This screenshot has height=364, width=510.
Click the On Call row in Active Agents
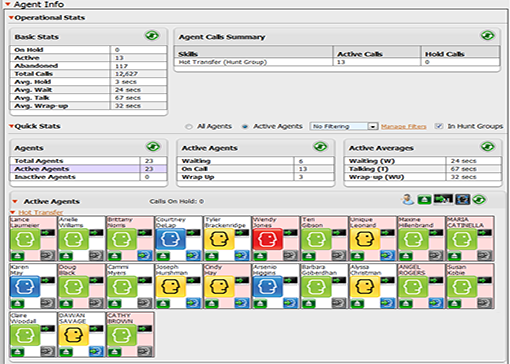tap(256, 169)
